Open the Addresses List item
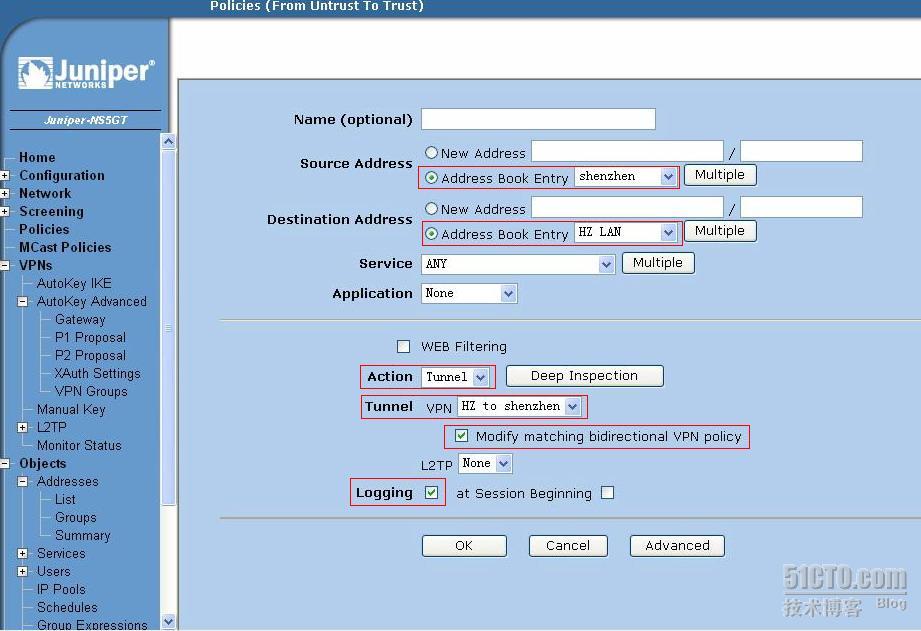This screenshot has height=631, width=921. pyautogui.click(x=65, y=499)
